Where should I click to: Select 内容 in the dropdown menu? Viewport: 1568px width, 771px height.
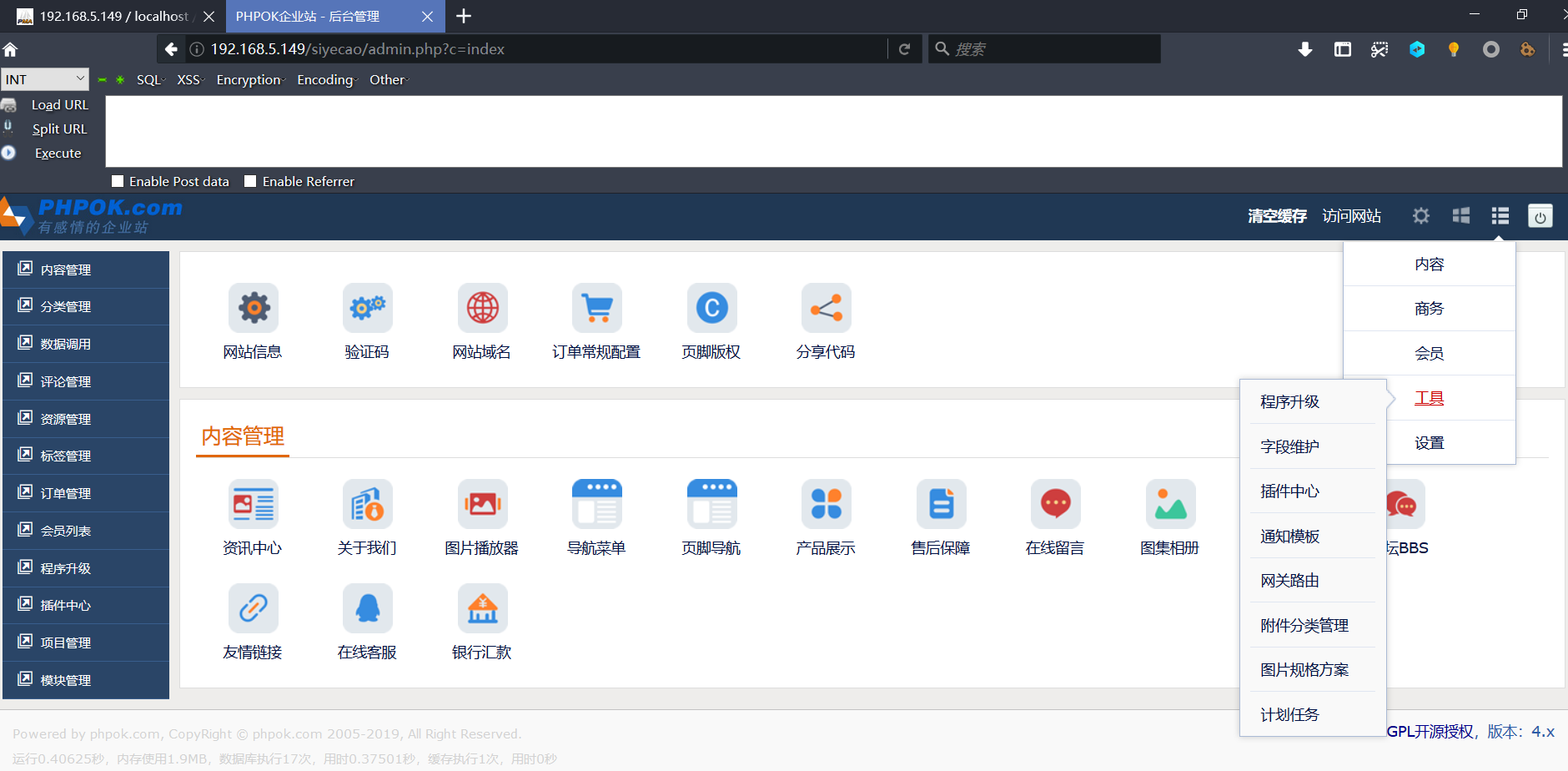[1429, 264]
